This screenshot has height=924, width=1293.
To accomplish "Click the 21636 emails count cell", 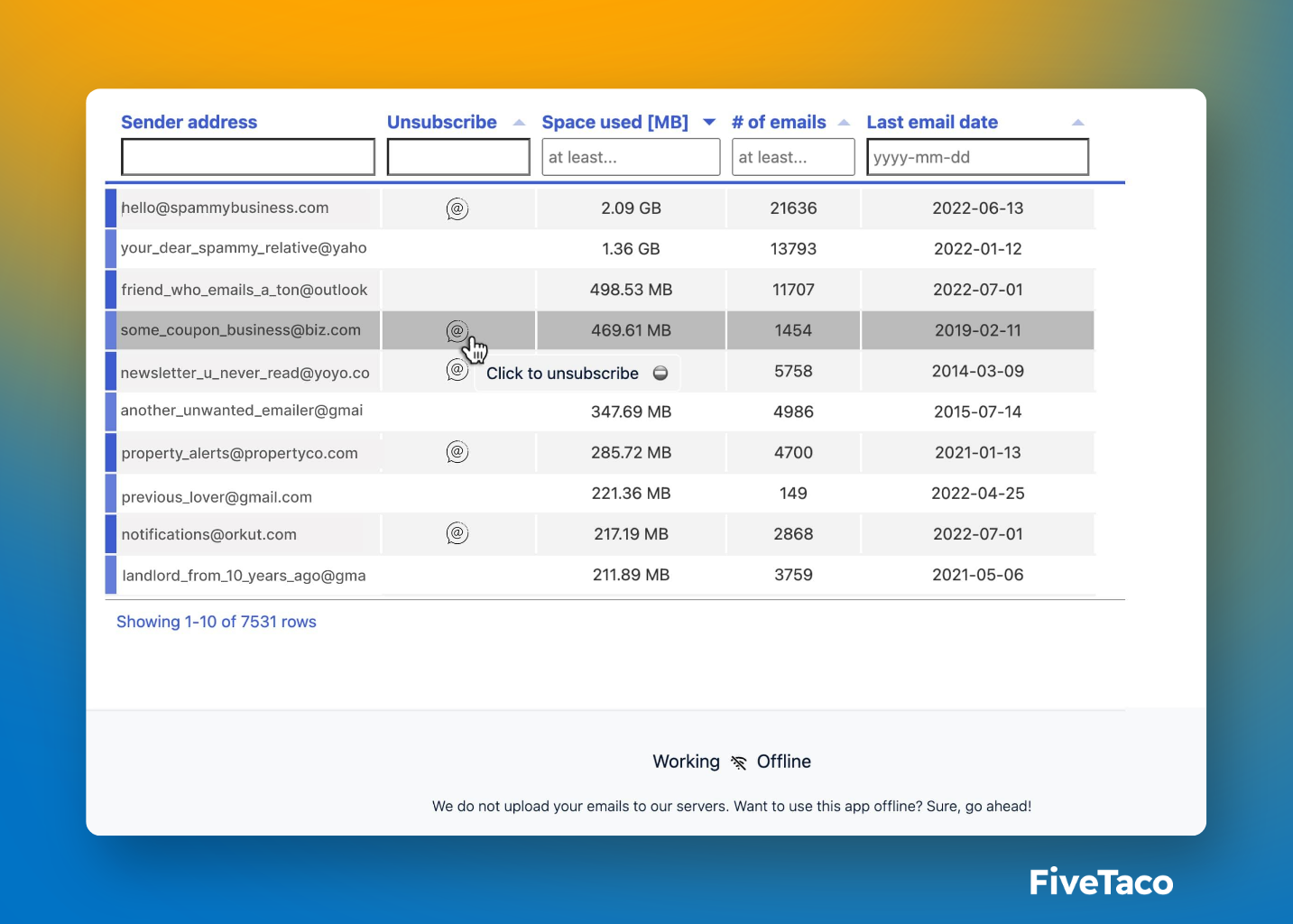I will 793,208.
